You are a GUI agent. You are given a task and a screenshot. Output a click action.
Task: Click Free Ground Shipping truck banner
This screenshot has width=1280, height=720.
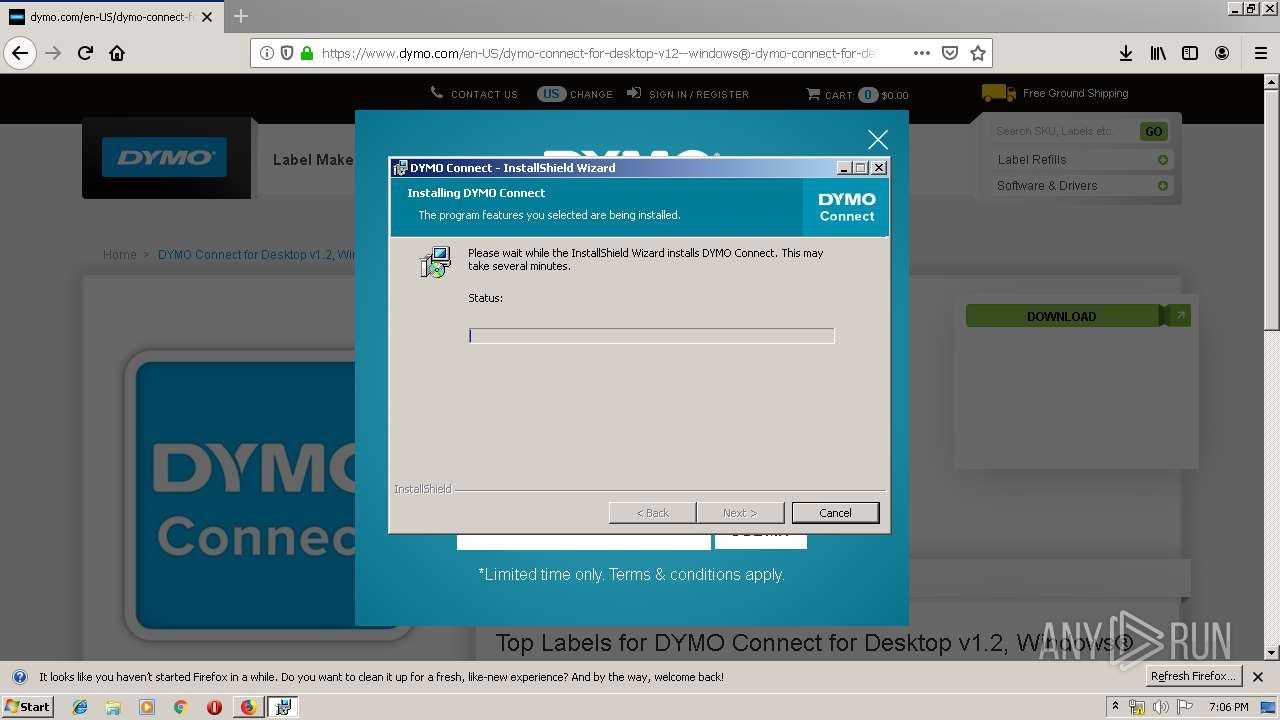click(1055, 93)
